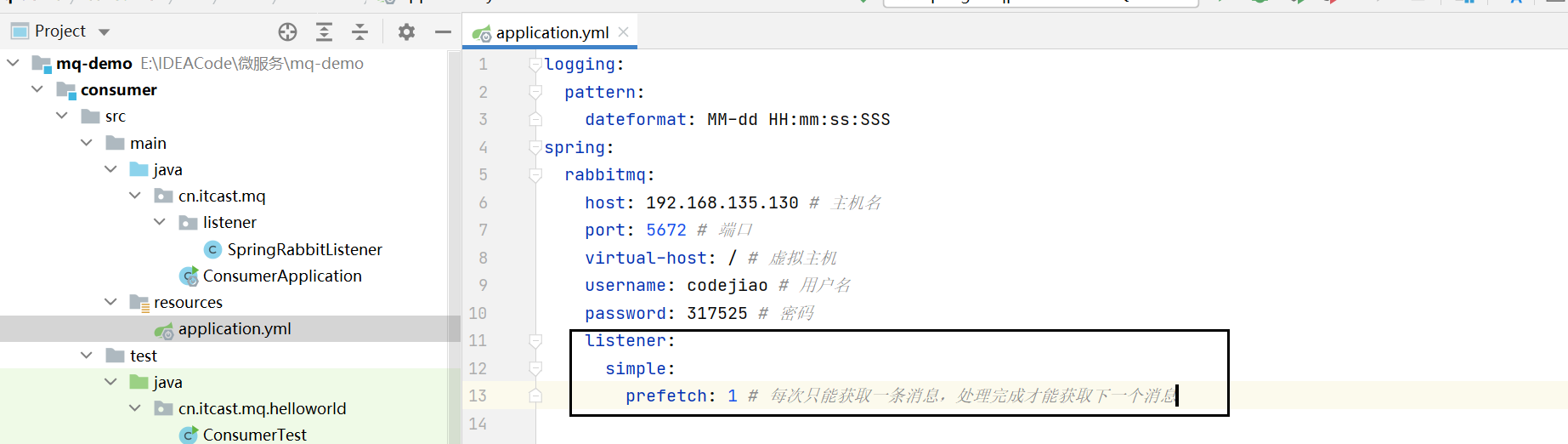Screen dimensions: 1568x444
Task: Collapse the main folder node
Action: (87, 143)
